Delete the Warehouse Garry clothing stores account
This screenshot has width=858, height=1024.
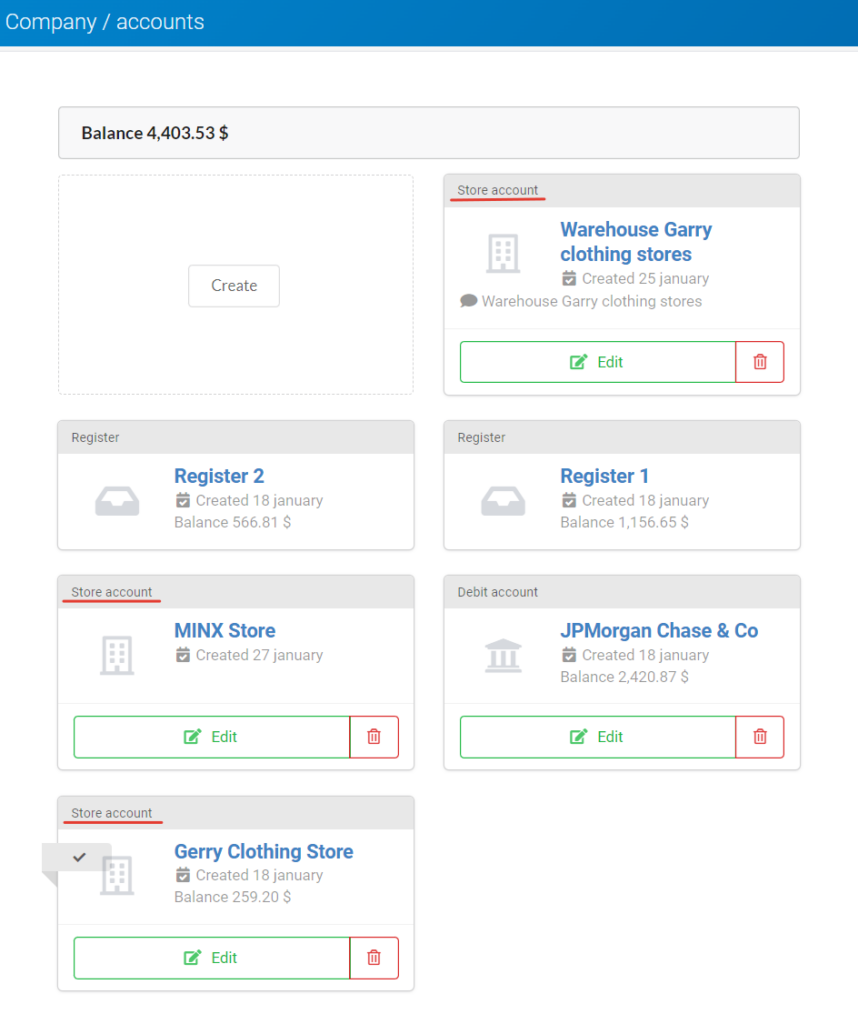point(759,362)
